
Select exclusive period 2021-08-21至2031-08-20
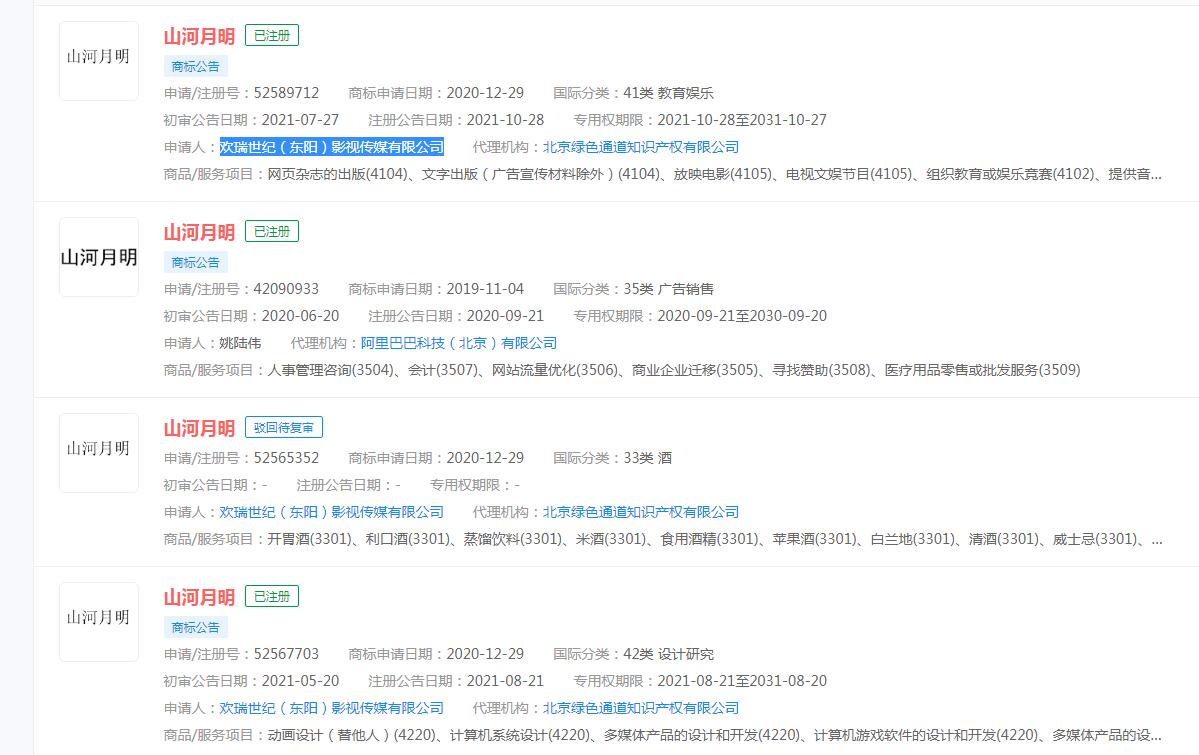742,681
